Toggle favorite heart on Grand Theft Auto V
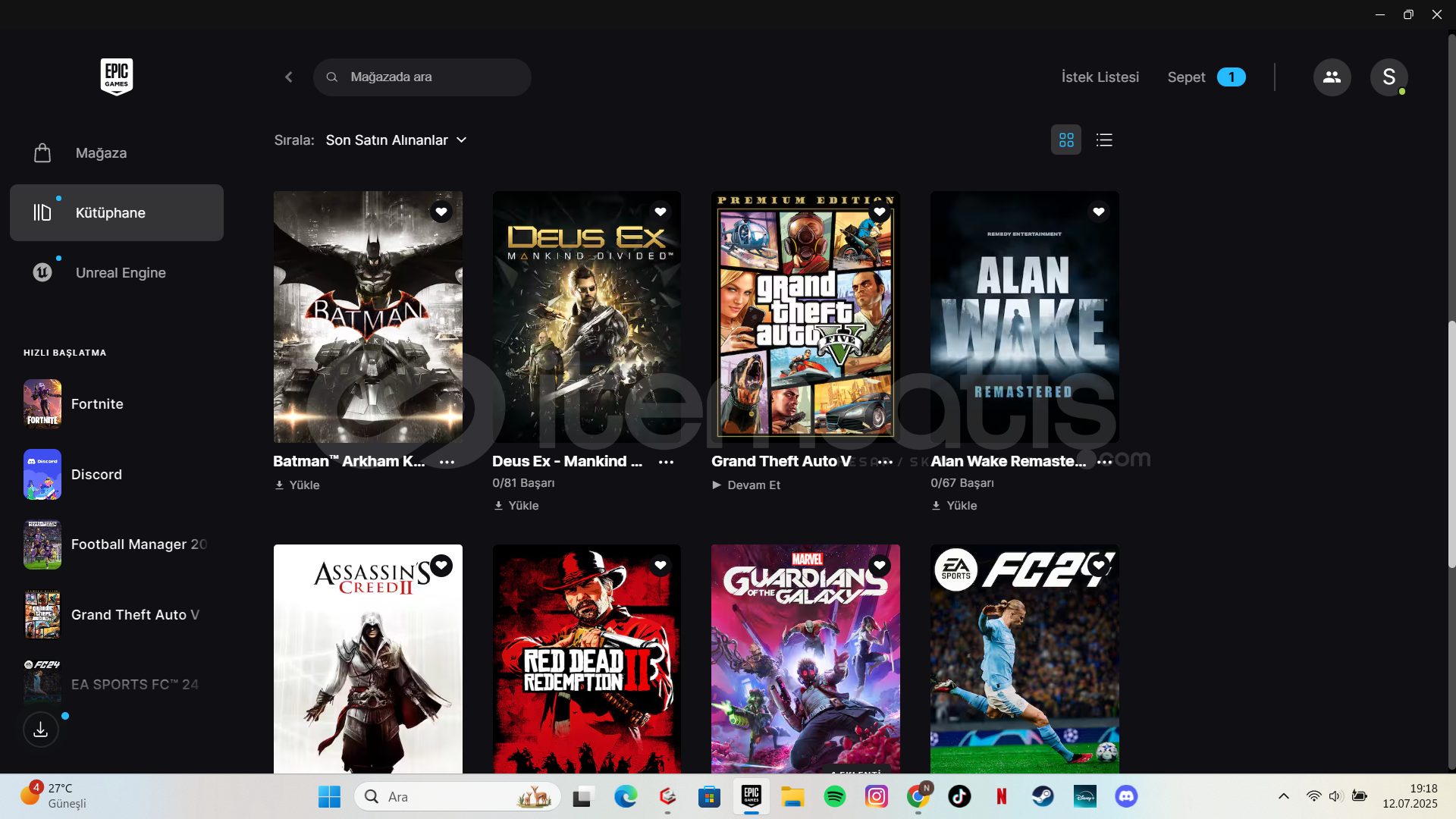This screenshot has height=819, width=1456. click(880, 212)
